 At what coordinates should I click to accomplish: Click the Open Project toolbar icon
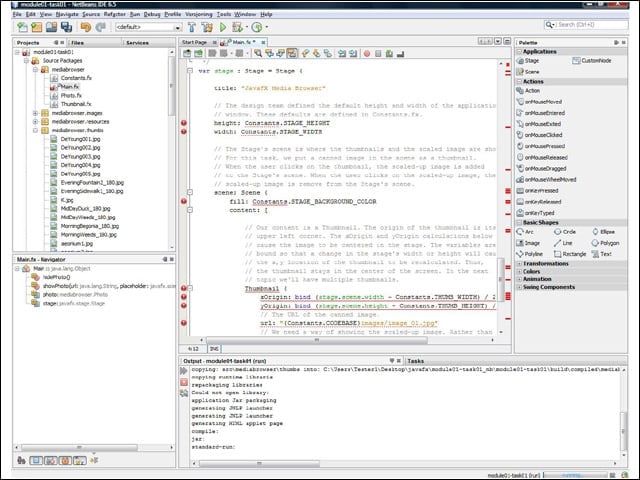pyautogui.click(x=51, y=27)
